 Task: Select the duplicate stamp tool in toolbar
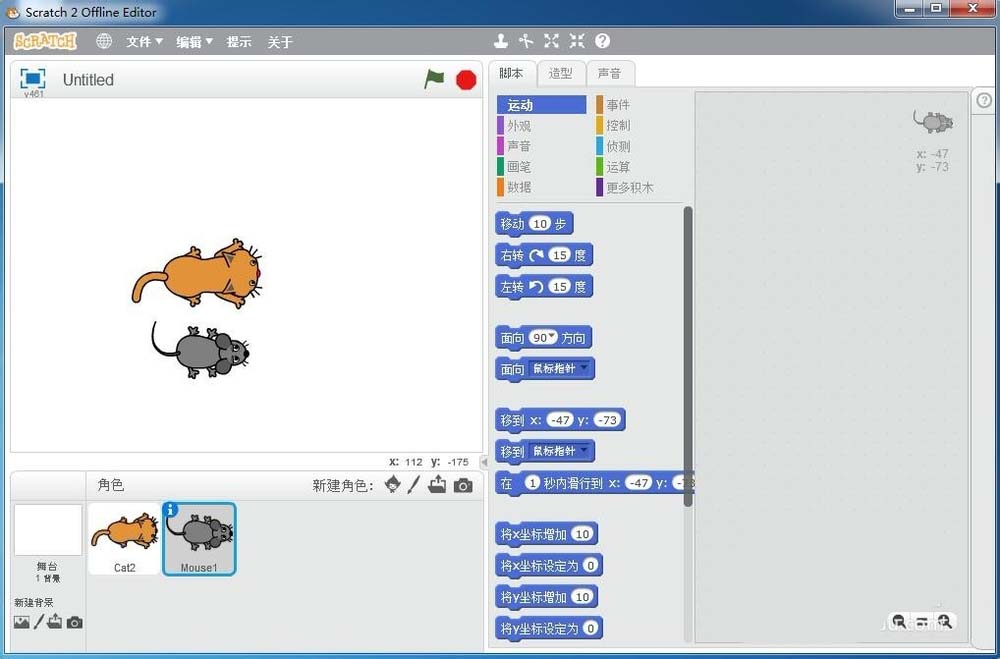501,41
